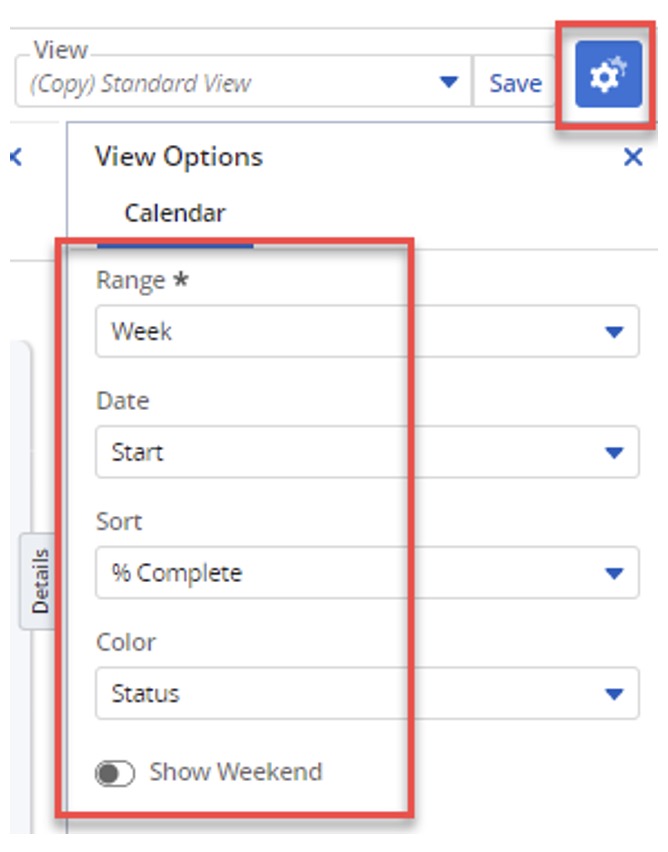Close the View Options panel
Image resolution: width=668 pixels, height=852 pixels.
click(633, 158)
